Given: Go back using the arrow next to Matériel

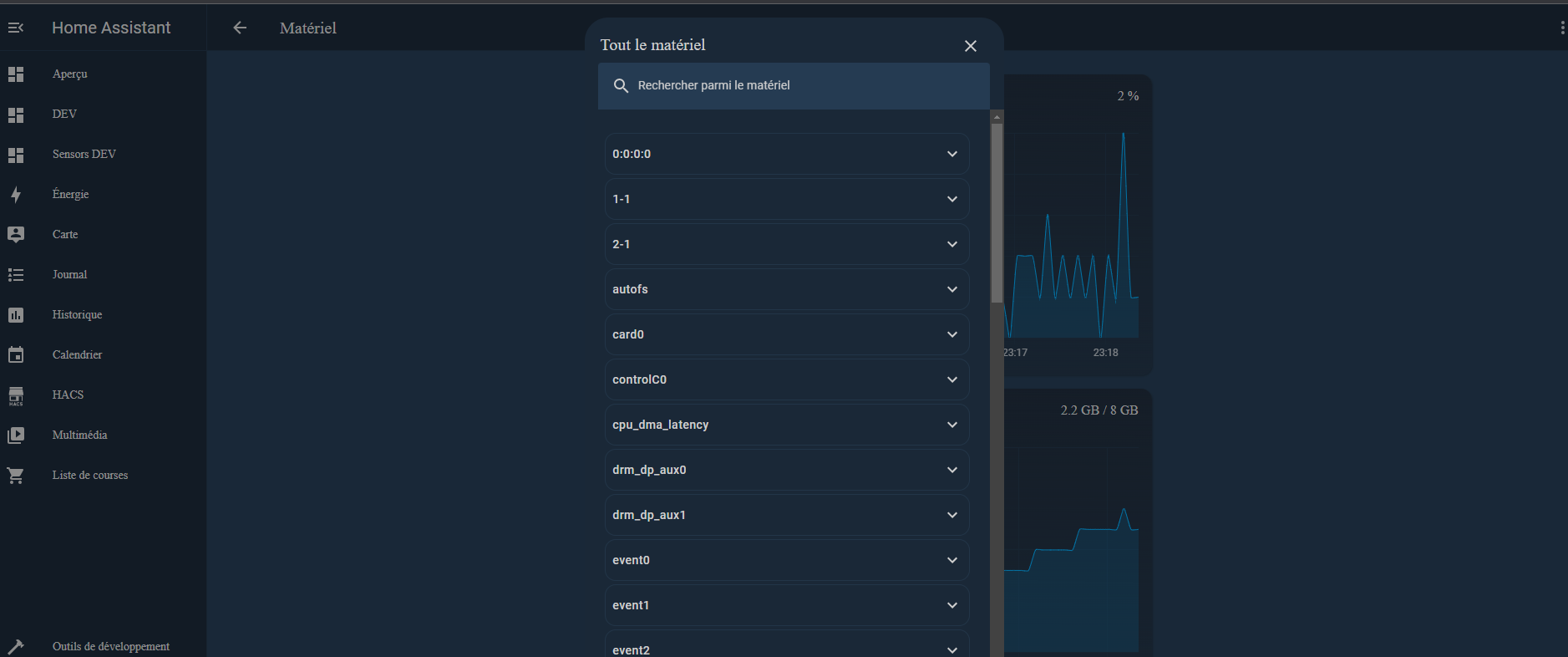Looking at the screenshot, I should pyautogui.click(x=240, y=28).
